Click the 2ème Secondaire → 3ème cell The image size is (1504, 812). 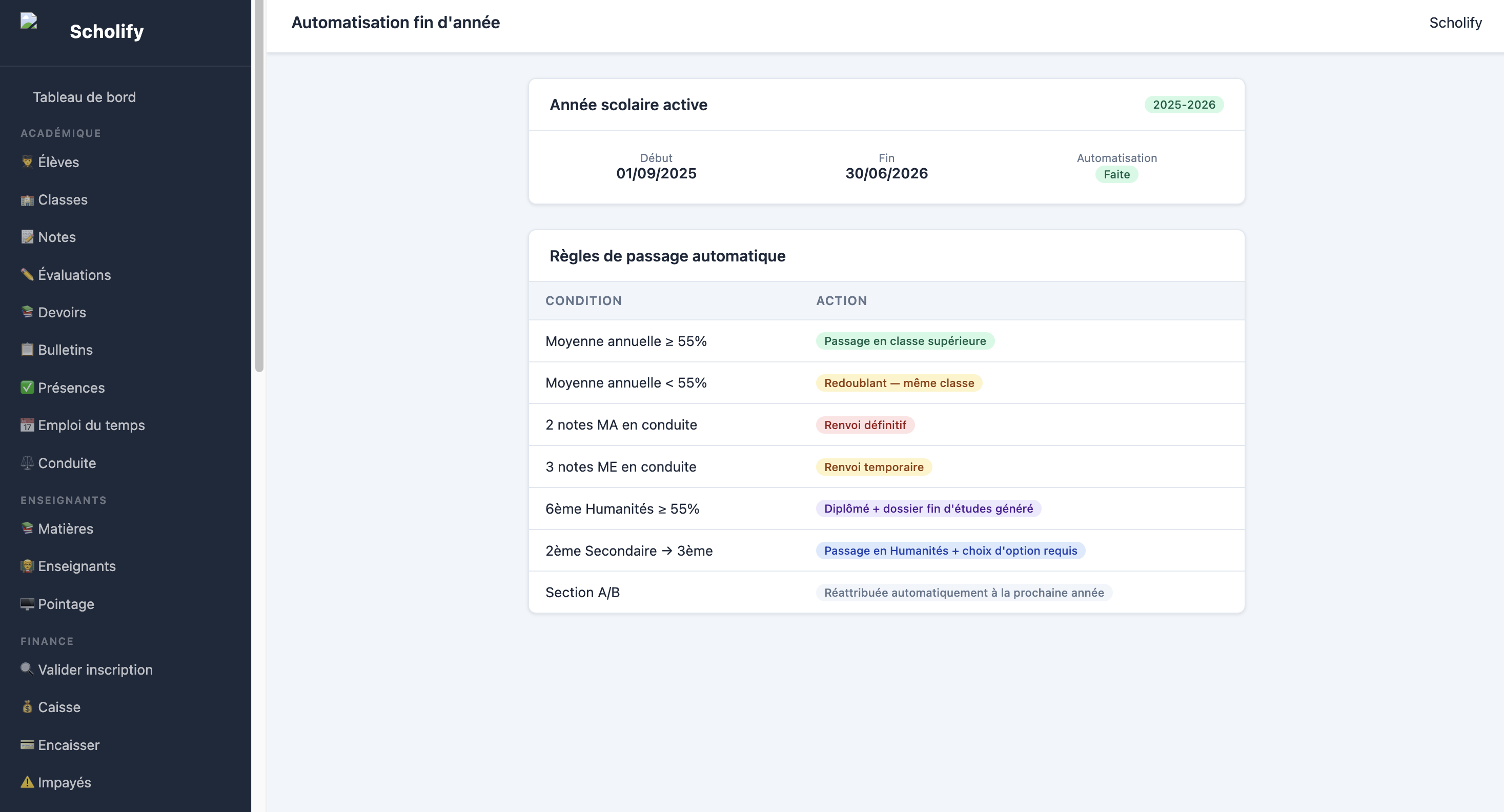click(x=629, y=551)
